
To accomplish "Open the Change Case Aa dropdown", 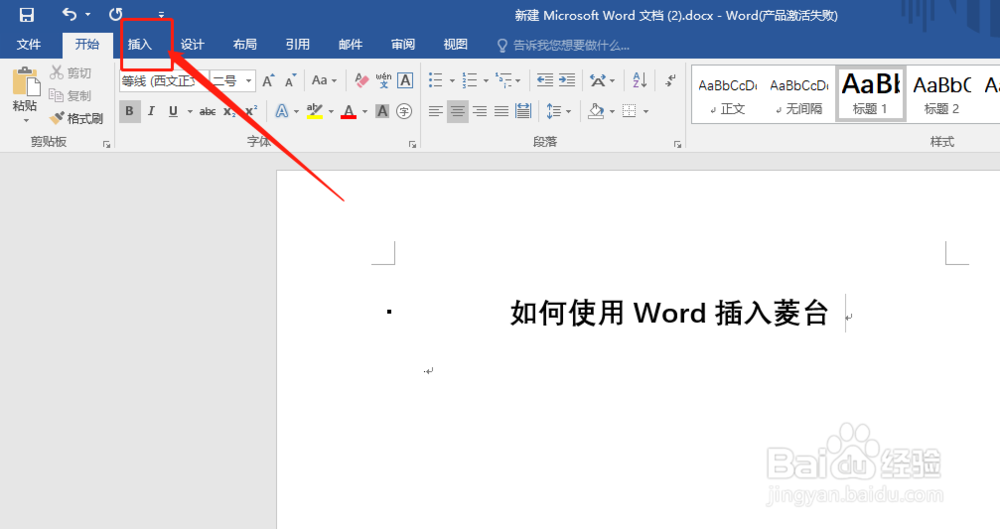I will [324, 80].
